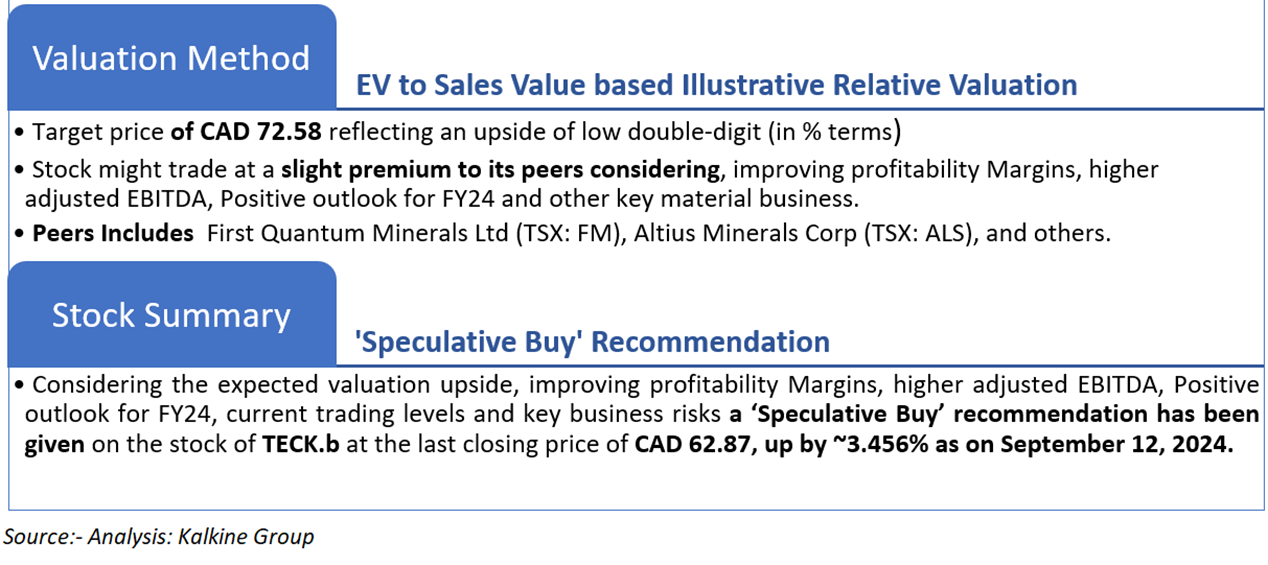Click the 'Speculative Buy' Recommendation heading
This screenshot has width=1268, height=565.
593,342
